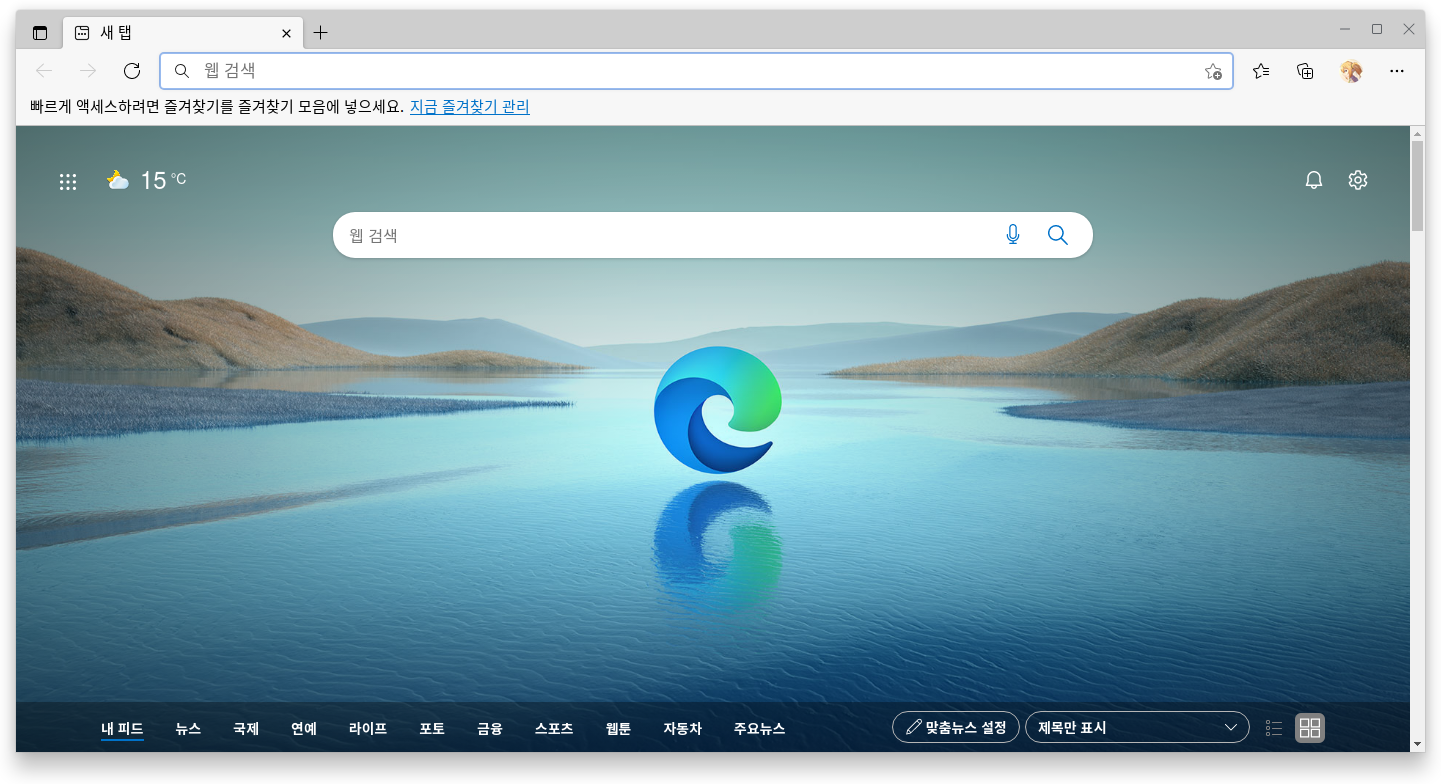The width and height of the screenshot is (1441, 784).
Task: Select the 스포츠 feed tab
Action: (x=554, y=729)
